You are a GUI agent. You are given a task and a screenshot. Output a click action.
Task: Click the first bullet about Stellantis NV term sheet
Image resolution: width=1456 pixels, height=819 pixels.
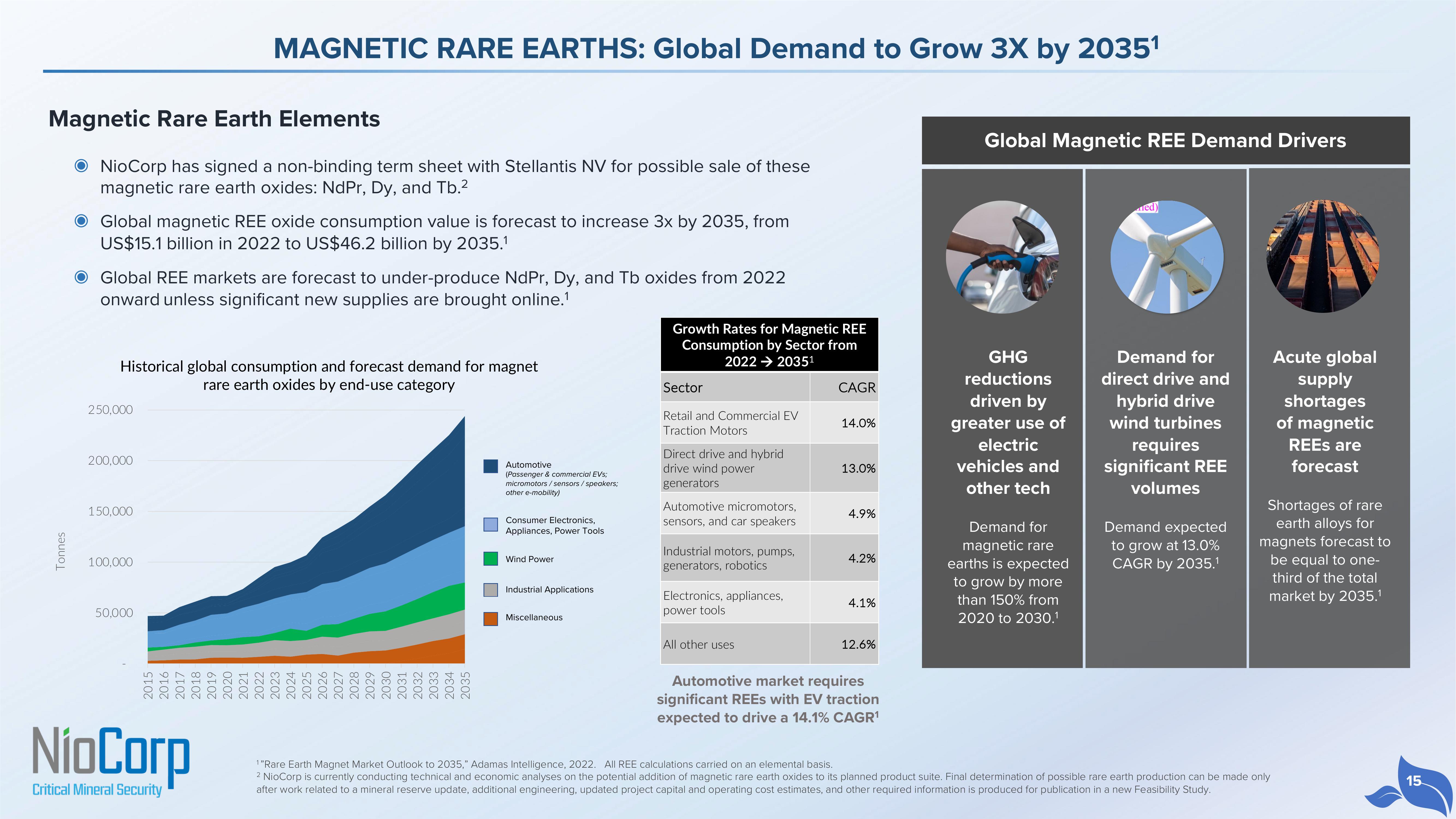tap(455, 177)
